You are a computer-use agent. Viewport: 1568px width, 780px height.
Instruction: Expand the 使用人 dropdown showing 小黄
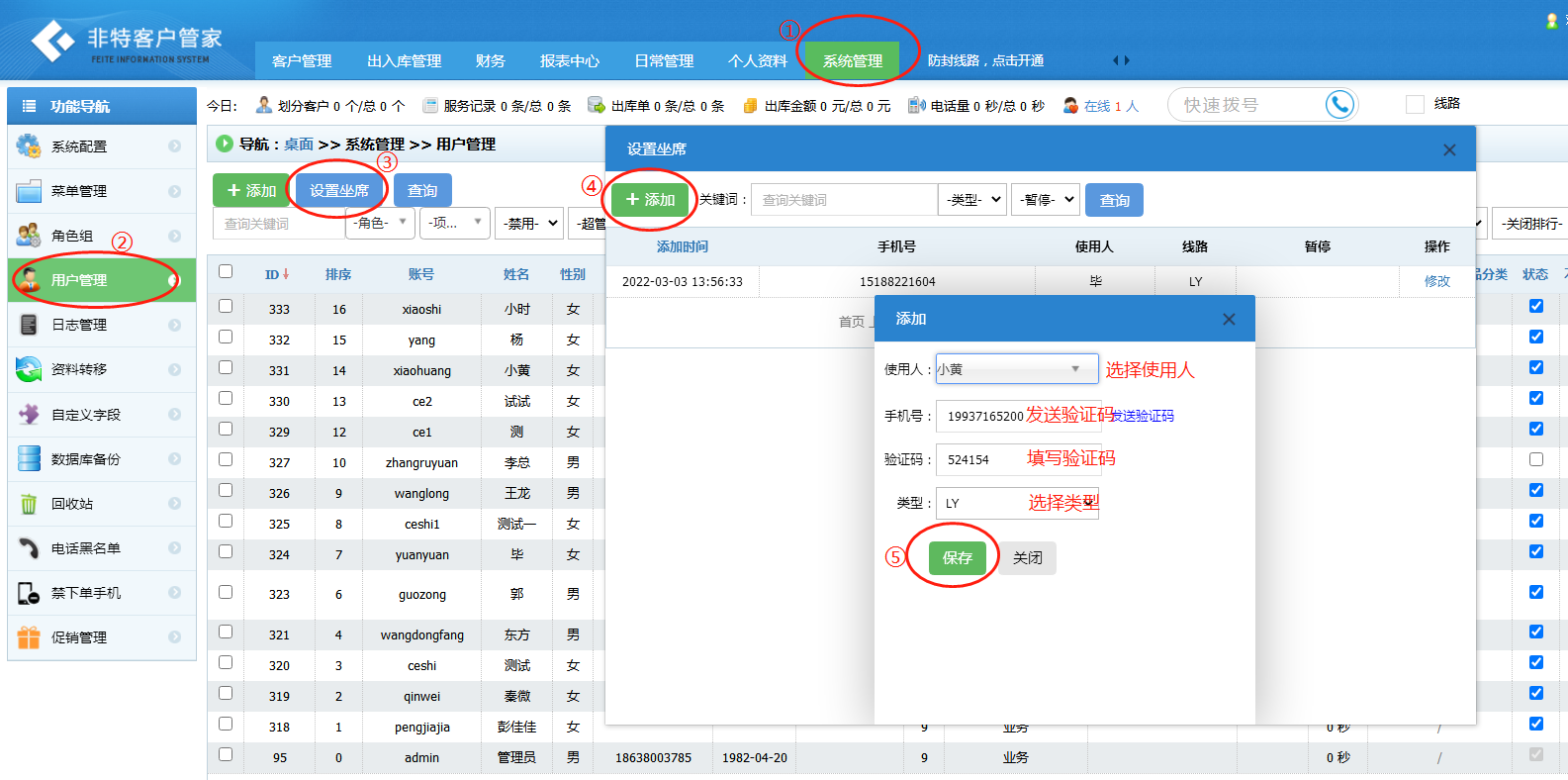click(x=1016, y=369)
